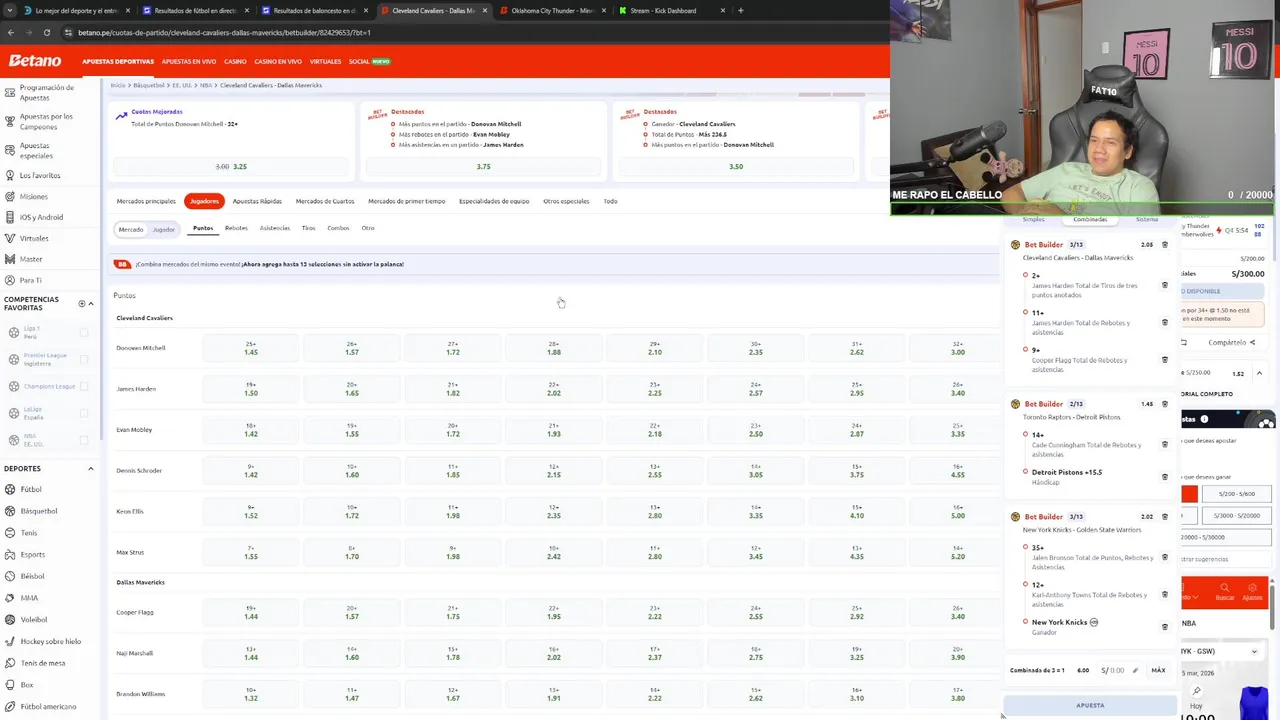Select the Básquetbol sport icon
Viewport: 1280px width, 720px height.
point(10,511)
